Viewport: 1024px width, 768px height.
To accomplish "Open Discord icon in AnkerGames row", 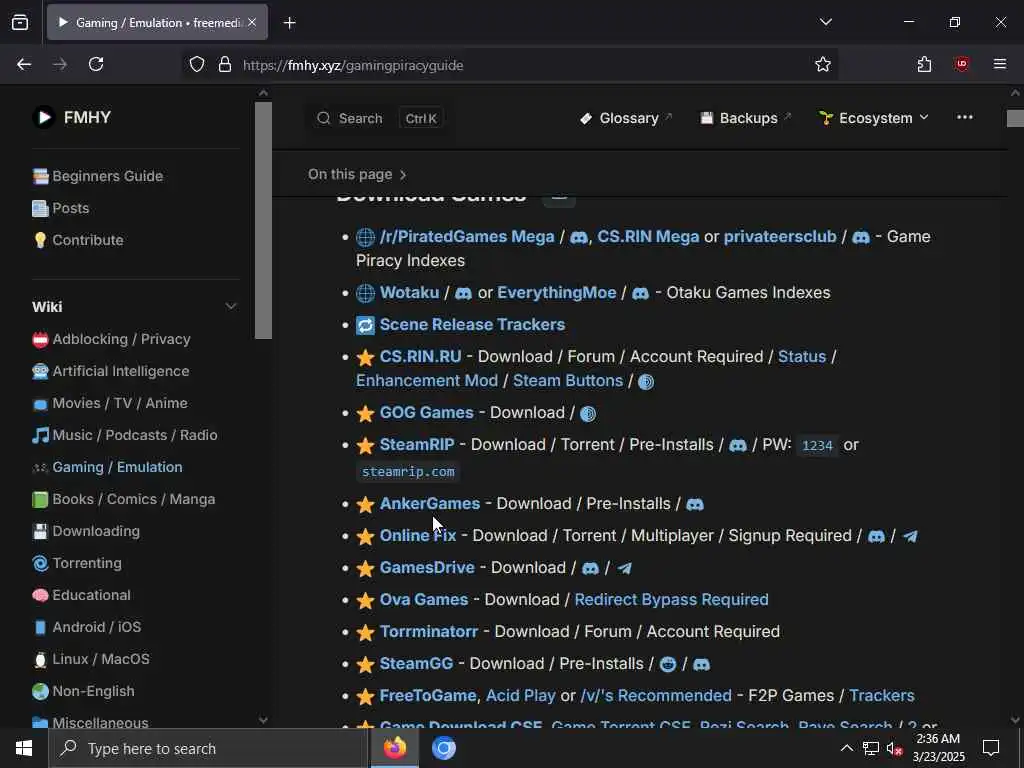I will tap(695, 504).
